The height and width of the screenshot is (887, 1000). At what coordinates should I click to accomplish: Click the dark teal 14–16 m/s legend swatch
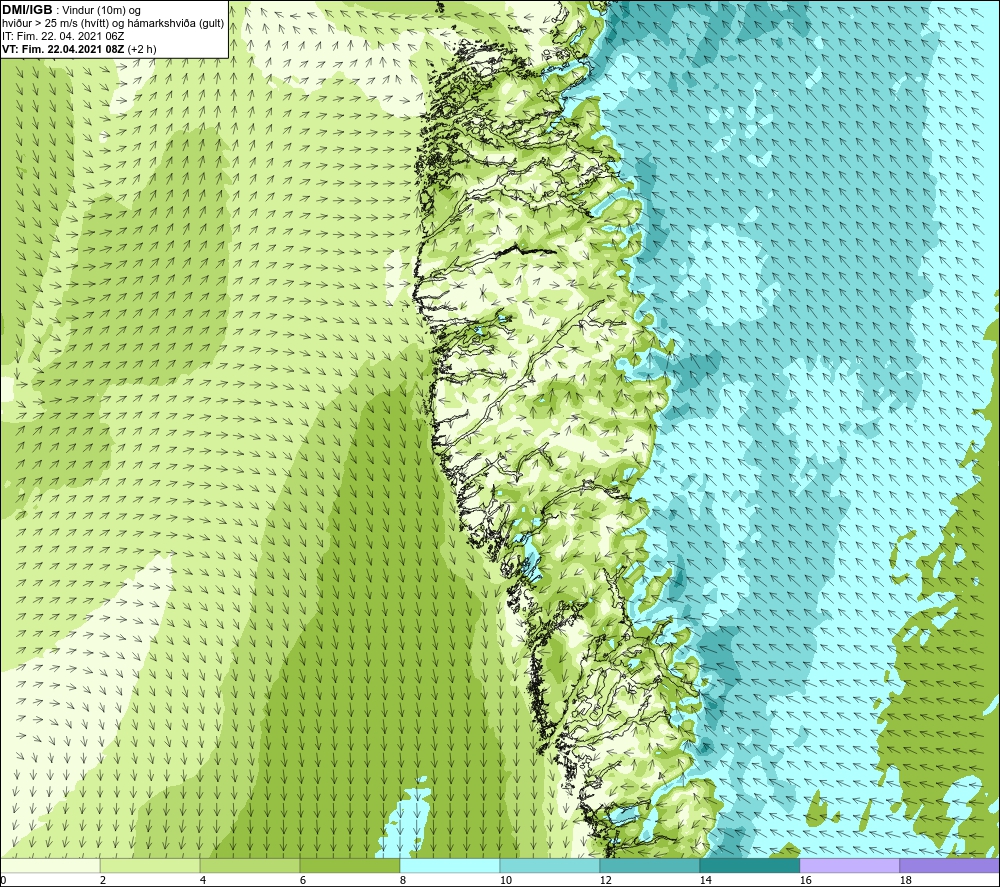point(749,865)
